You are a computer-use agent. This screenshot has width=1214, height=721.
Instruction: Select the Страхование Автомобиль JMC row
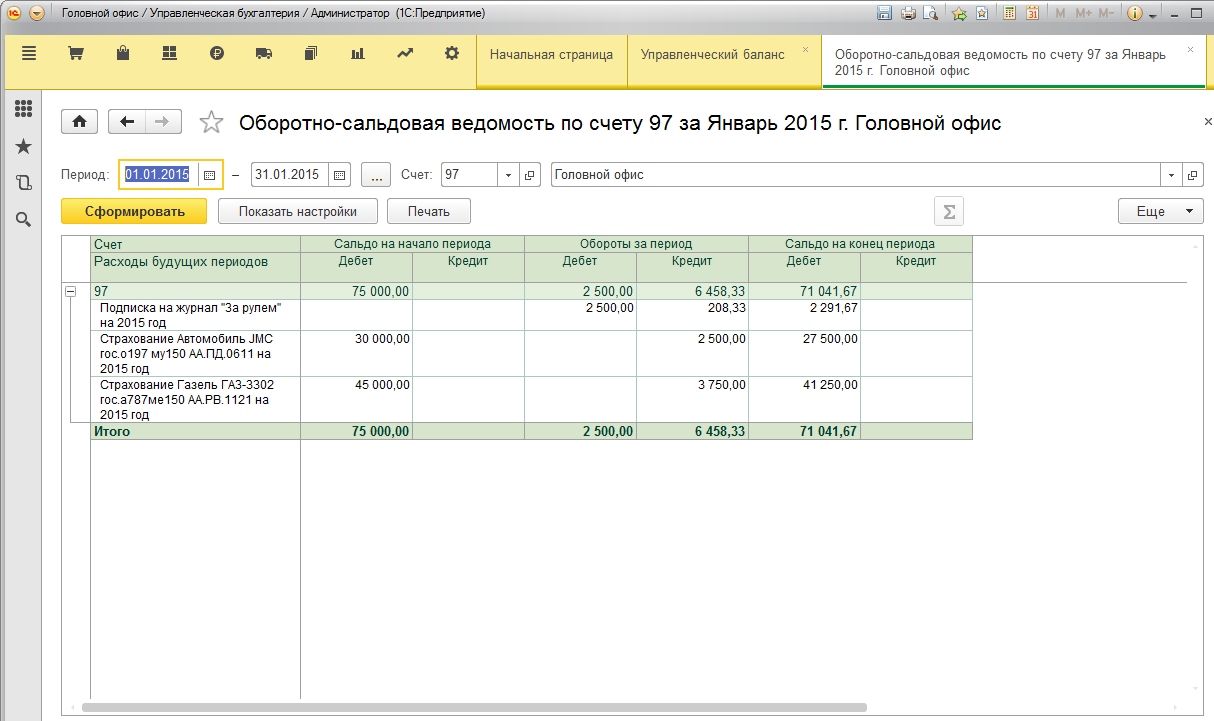[x=531, y=353]
